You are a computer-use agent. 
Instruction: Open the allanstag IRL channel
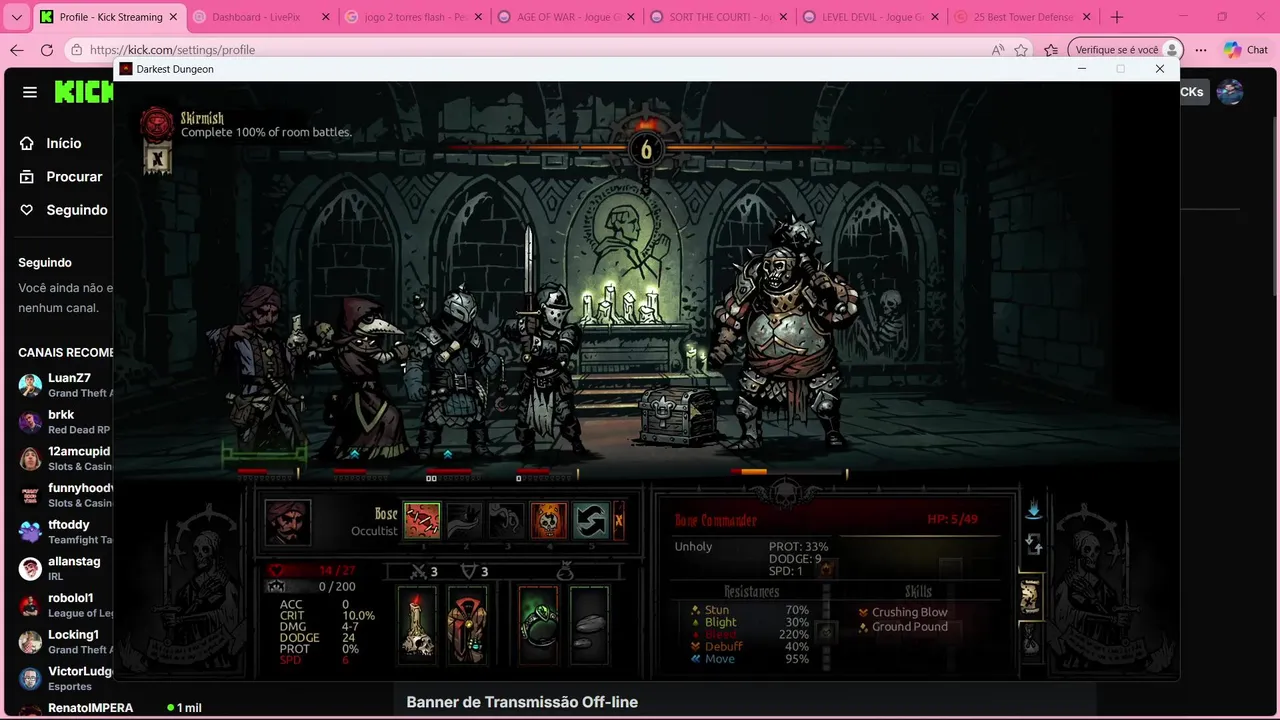click(64, 568)
